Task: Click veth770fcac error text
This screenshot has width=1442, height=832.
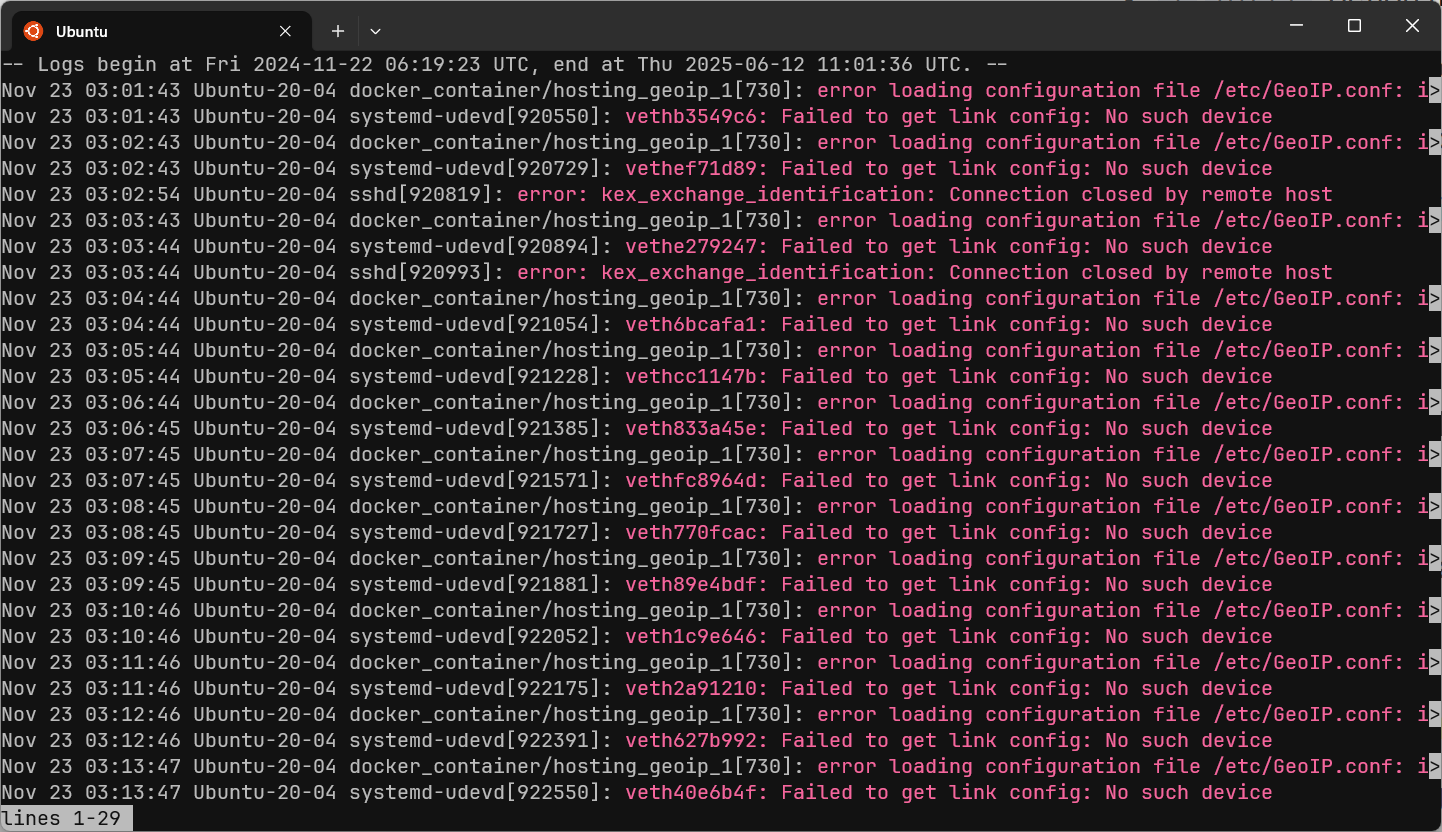Action: pyautogui.click(x=949, y=532)
